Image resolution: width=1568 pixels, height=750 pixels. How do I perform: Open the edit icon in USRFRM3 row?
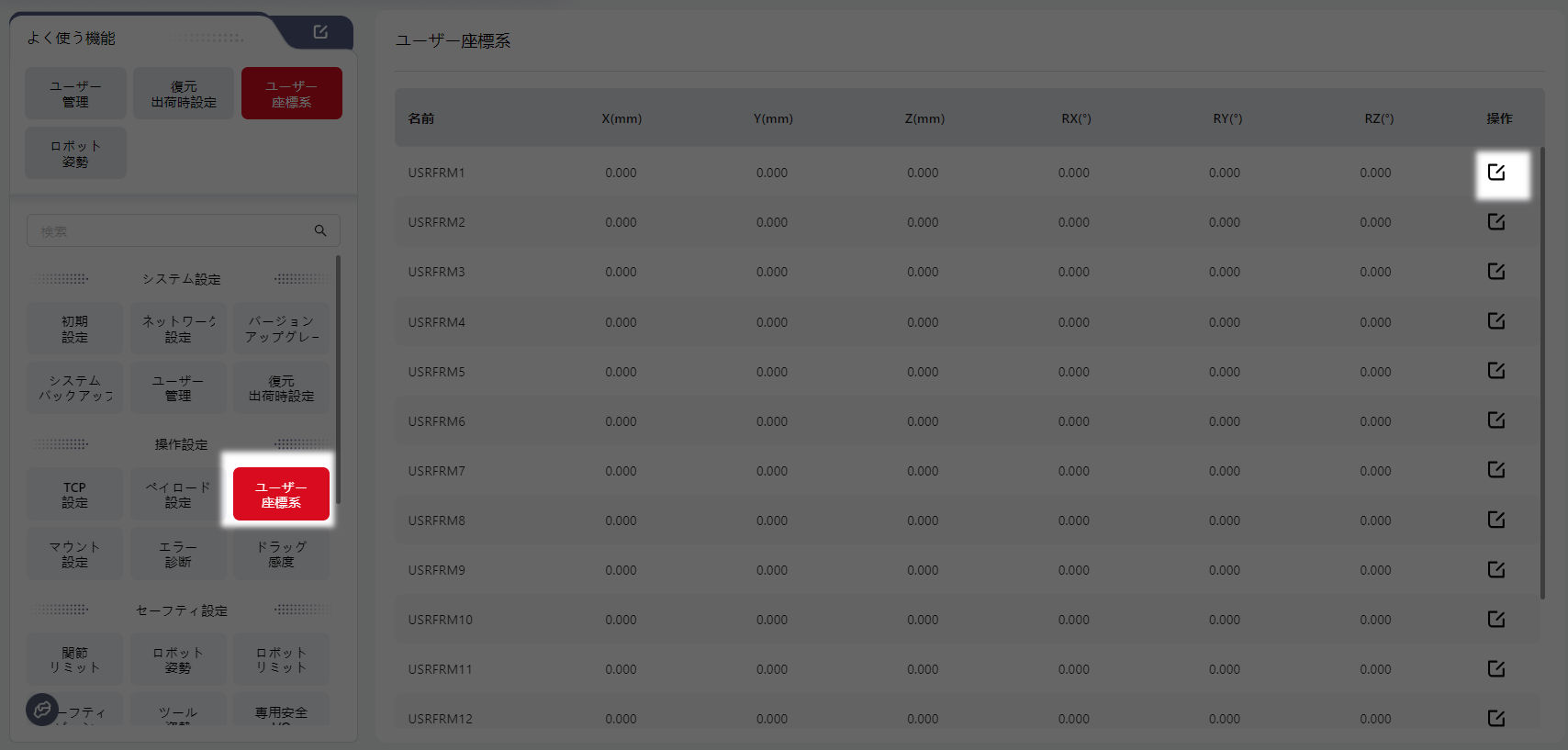click(x=1495, y=272)
